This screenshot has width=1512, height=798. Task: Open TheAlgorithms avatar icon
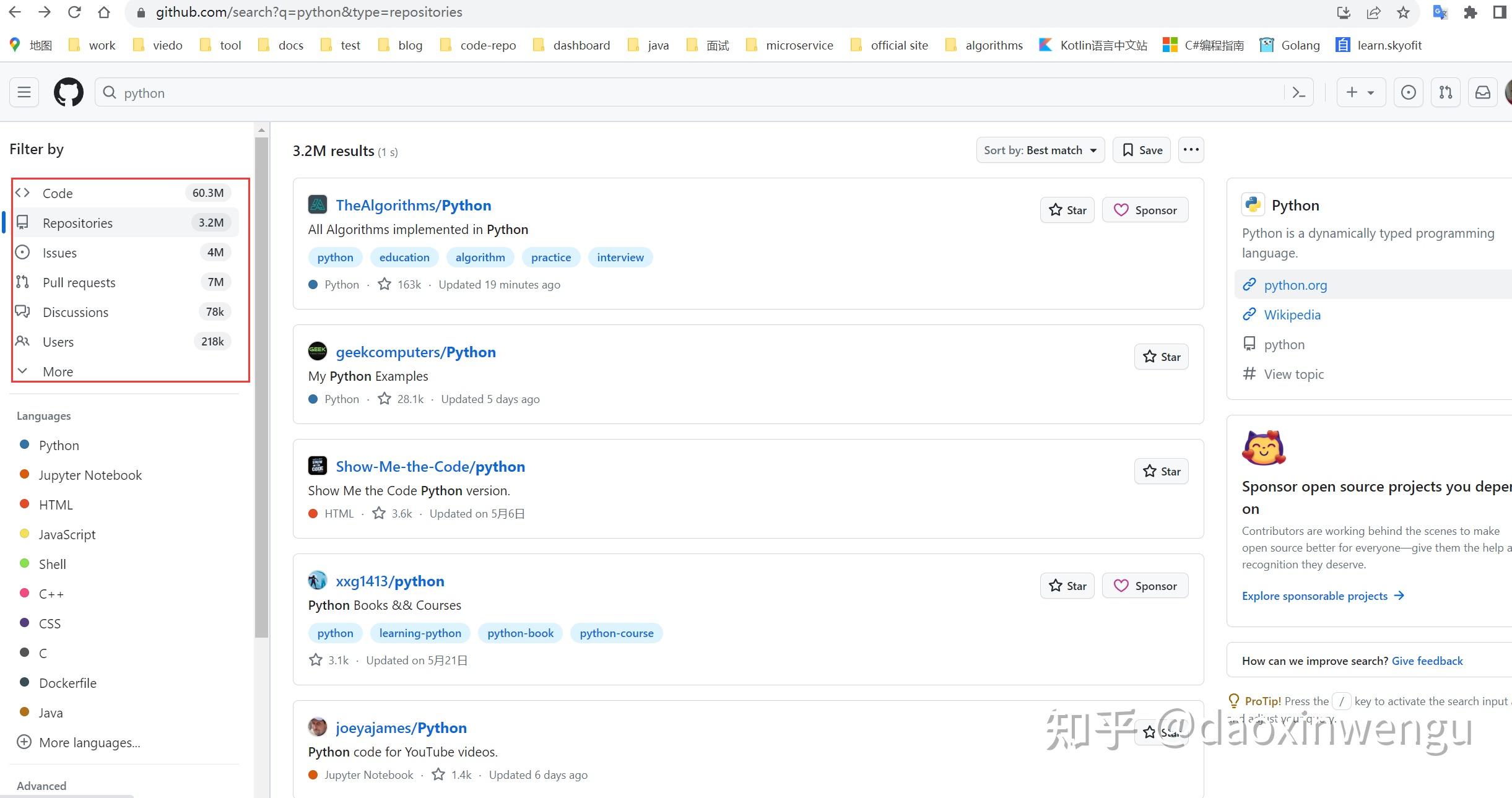(x=318, y=204)
